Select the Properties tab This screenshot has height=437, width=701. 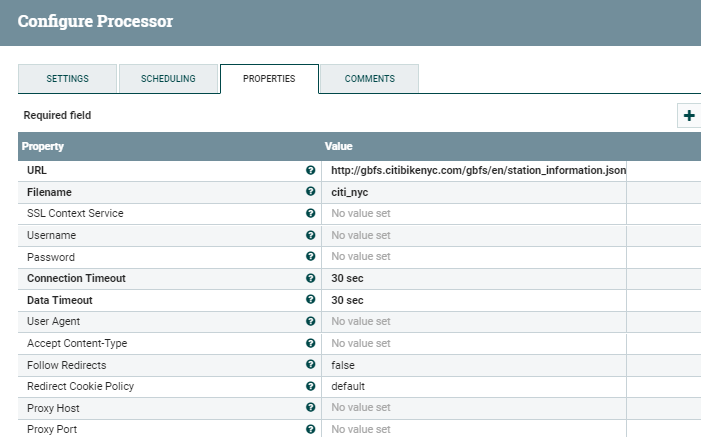[269, 79]
